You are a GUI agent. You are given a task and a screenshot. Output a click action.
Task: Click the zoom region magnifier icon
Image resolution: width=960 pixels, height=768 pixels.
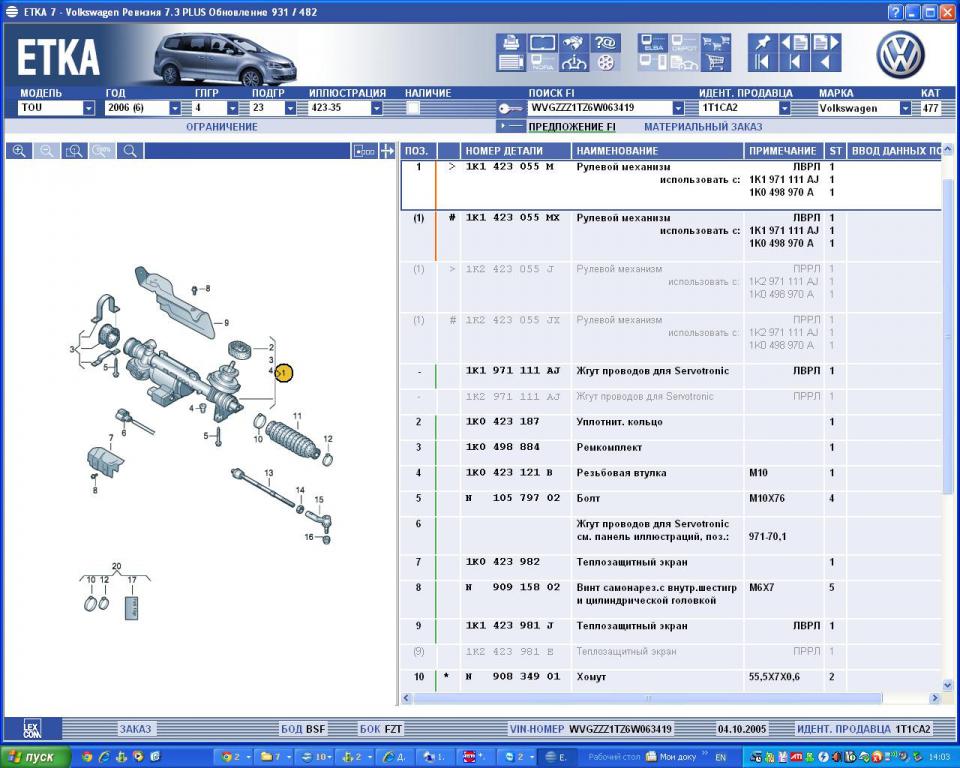tap(74, 151)
